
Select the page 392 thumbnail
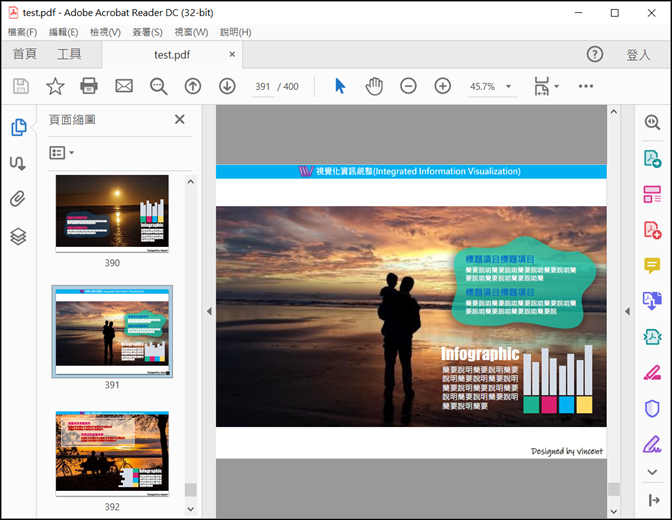[x=112, y=454]
